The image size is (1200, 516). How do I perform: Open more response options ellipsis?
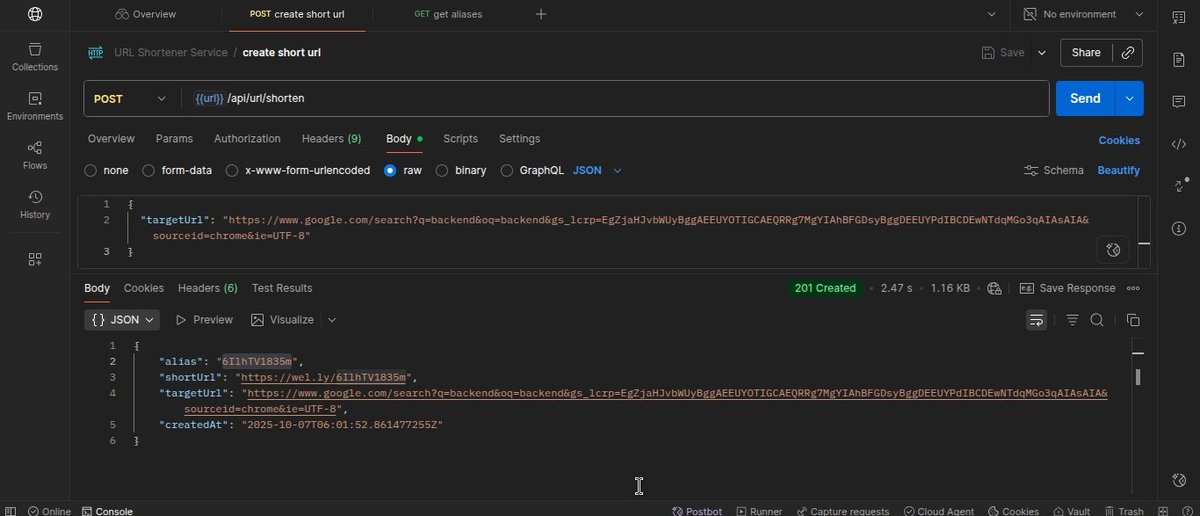1133,288
